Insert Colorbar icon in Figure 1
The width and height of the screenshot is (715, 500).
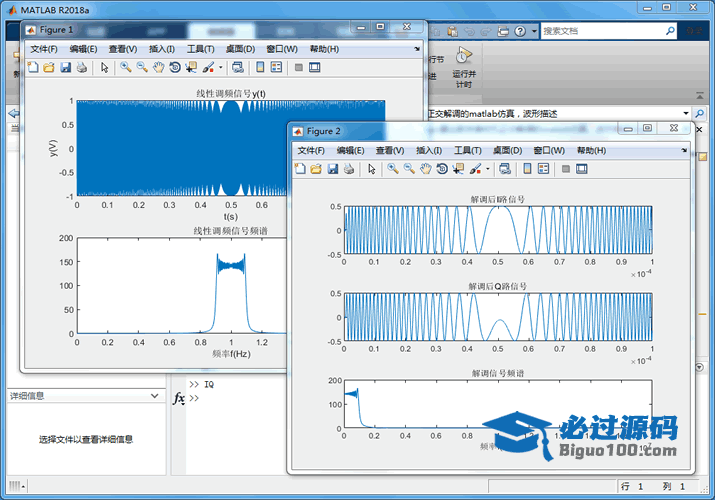point(260,67)
